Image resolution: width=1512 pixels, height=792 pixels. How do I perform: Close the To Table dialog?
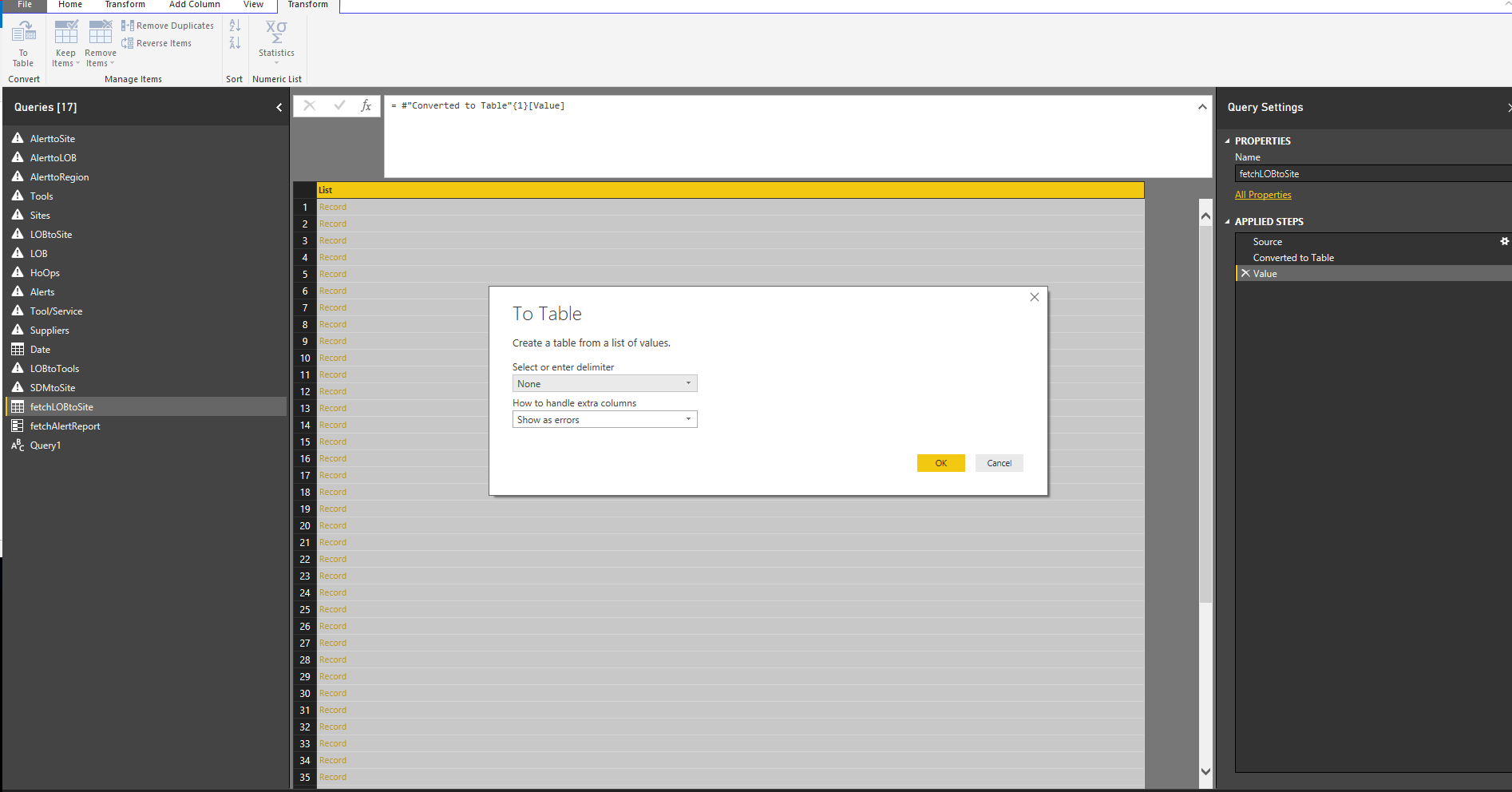(x=1034, y=297)
